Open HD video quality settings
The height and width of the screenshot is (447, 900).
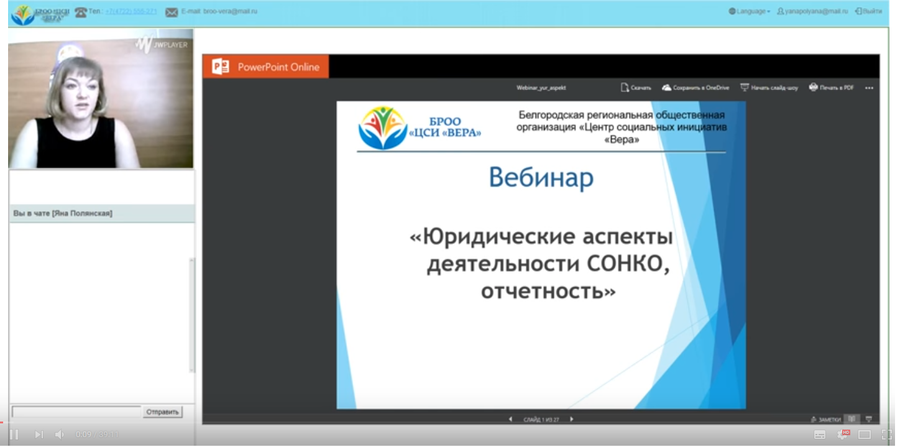pos(844,434)
